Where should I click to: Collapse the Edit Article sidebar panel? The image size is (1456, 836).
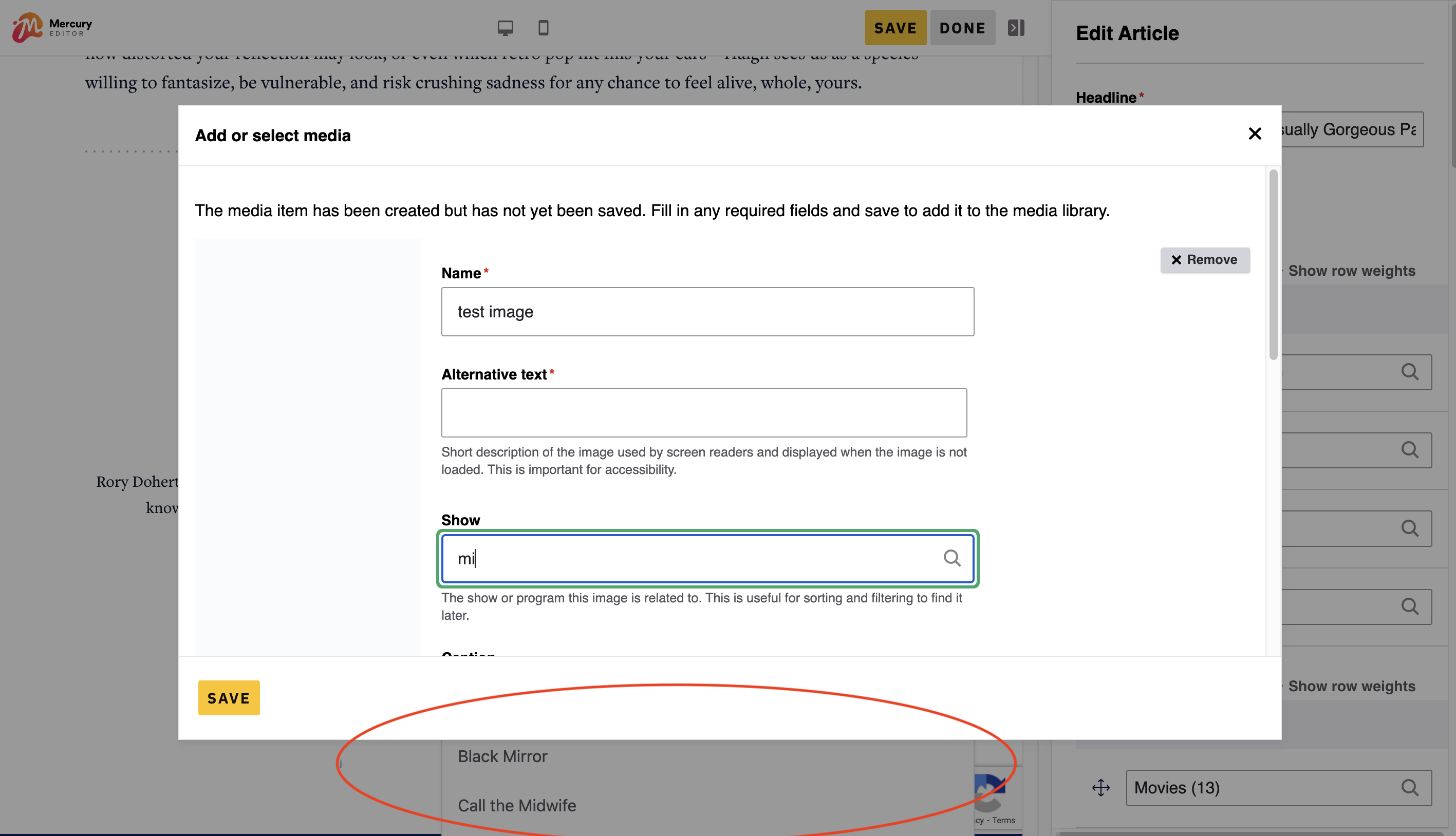1016,27
